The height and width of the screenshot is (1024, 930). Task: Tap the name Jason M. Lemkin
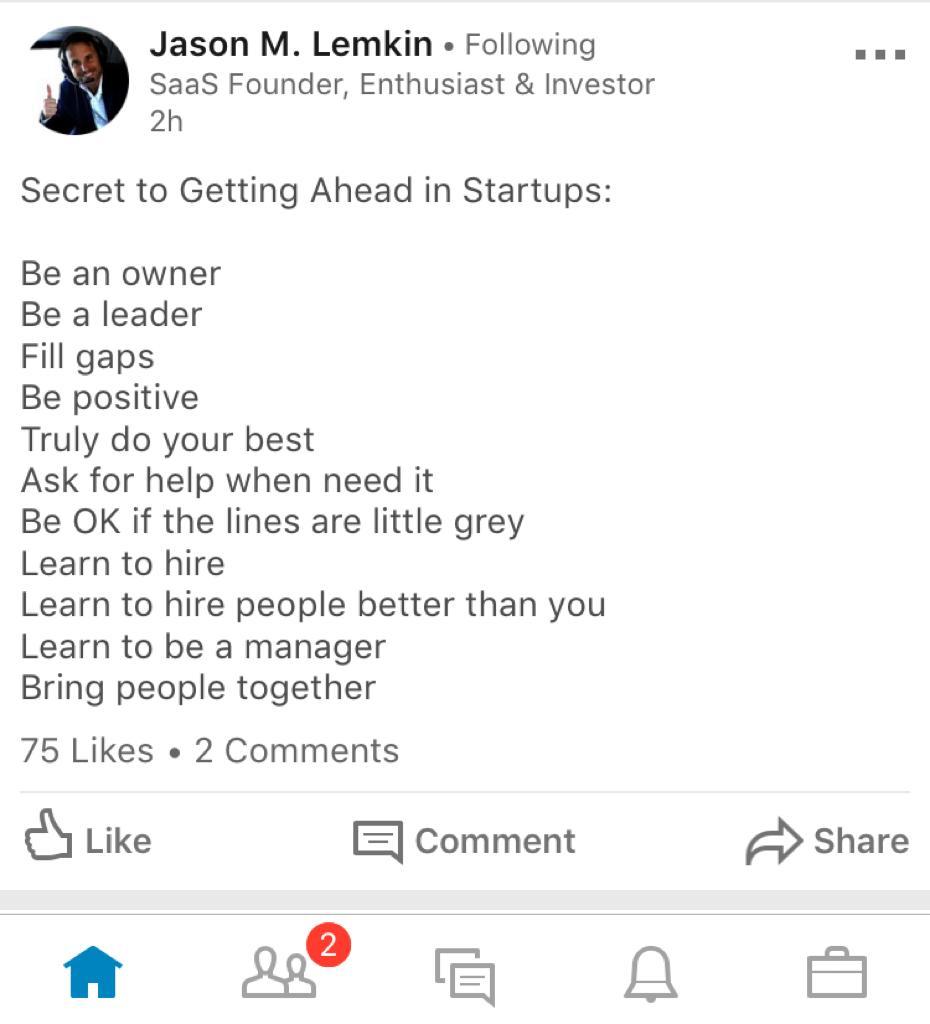tap(291, 44)
